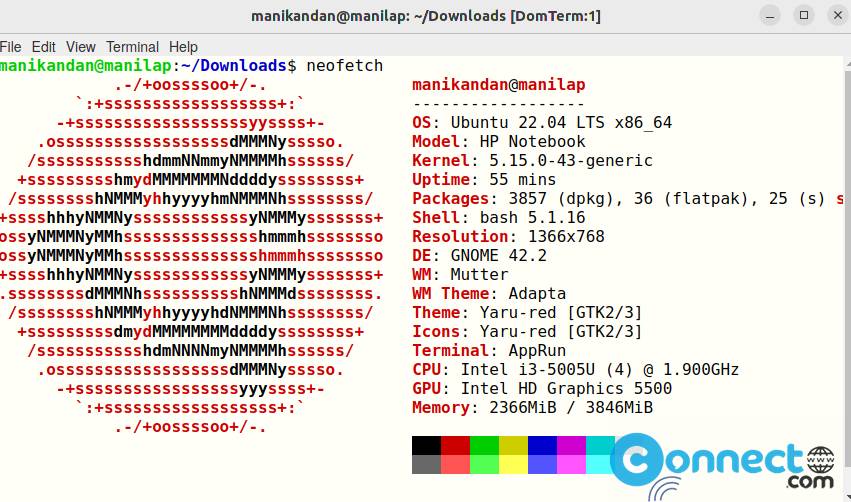Click the dark red color block
This screenshot has width=851, height=502.
[455, 446]
